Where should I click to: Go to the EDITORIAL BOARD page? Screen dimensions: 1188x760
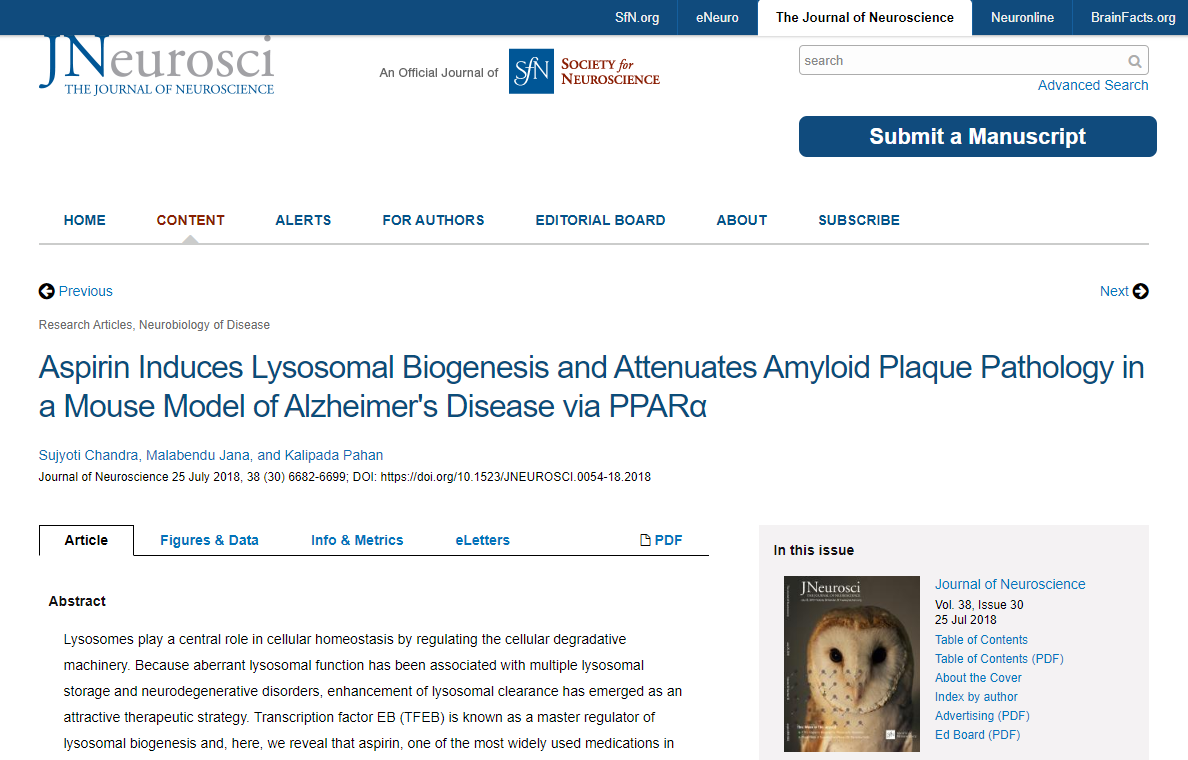(600, 220)
